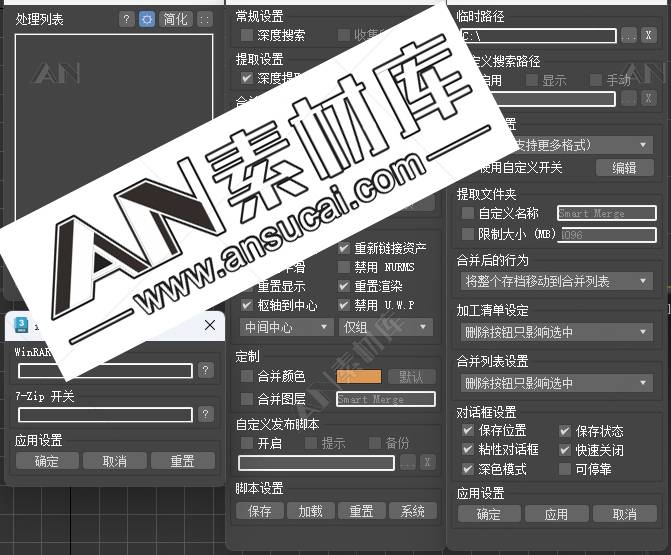Click 重置 in the small settings dialog
The image size is (671, 555).
click(x=183, y=461)
